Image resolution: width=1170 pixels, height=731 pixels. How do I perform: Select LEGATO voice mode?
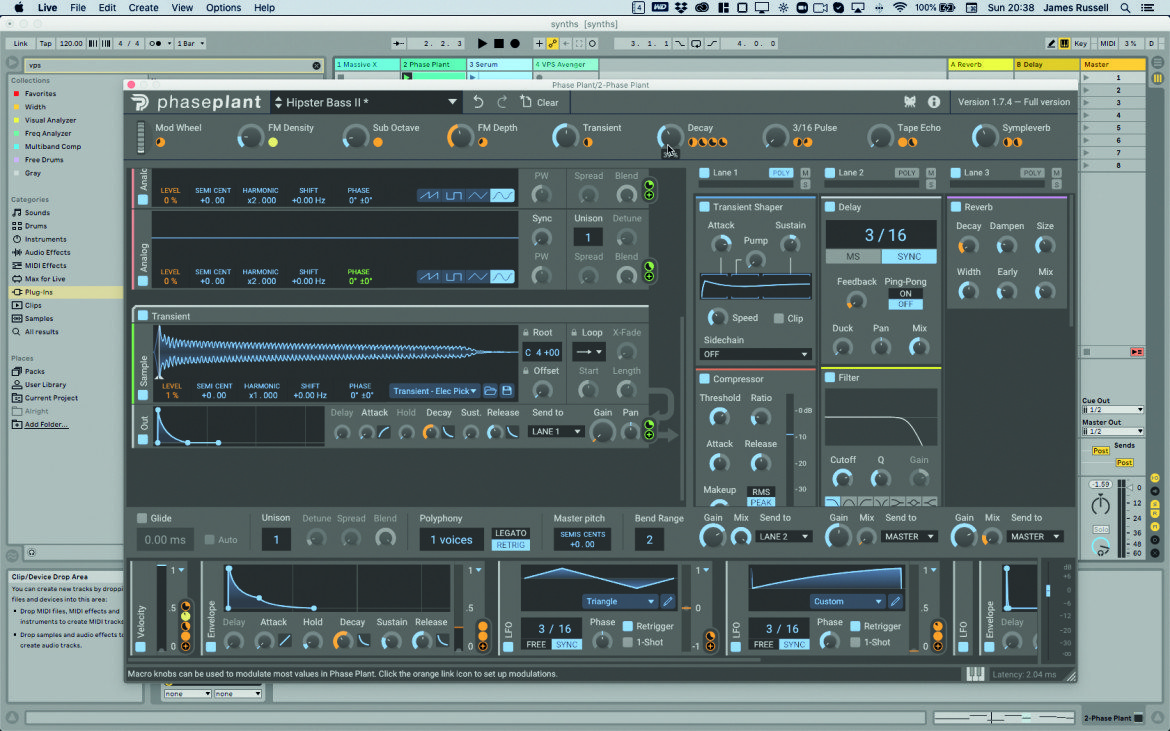(510, 533)
